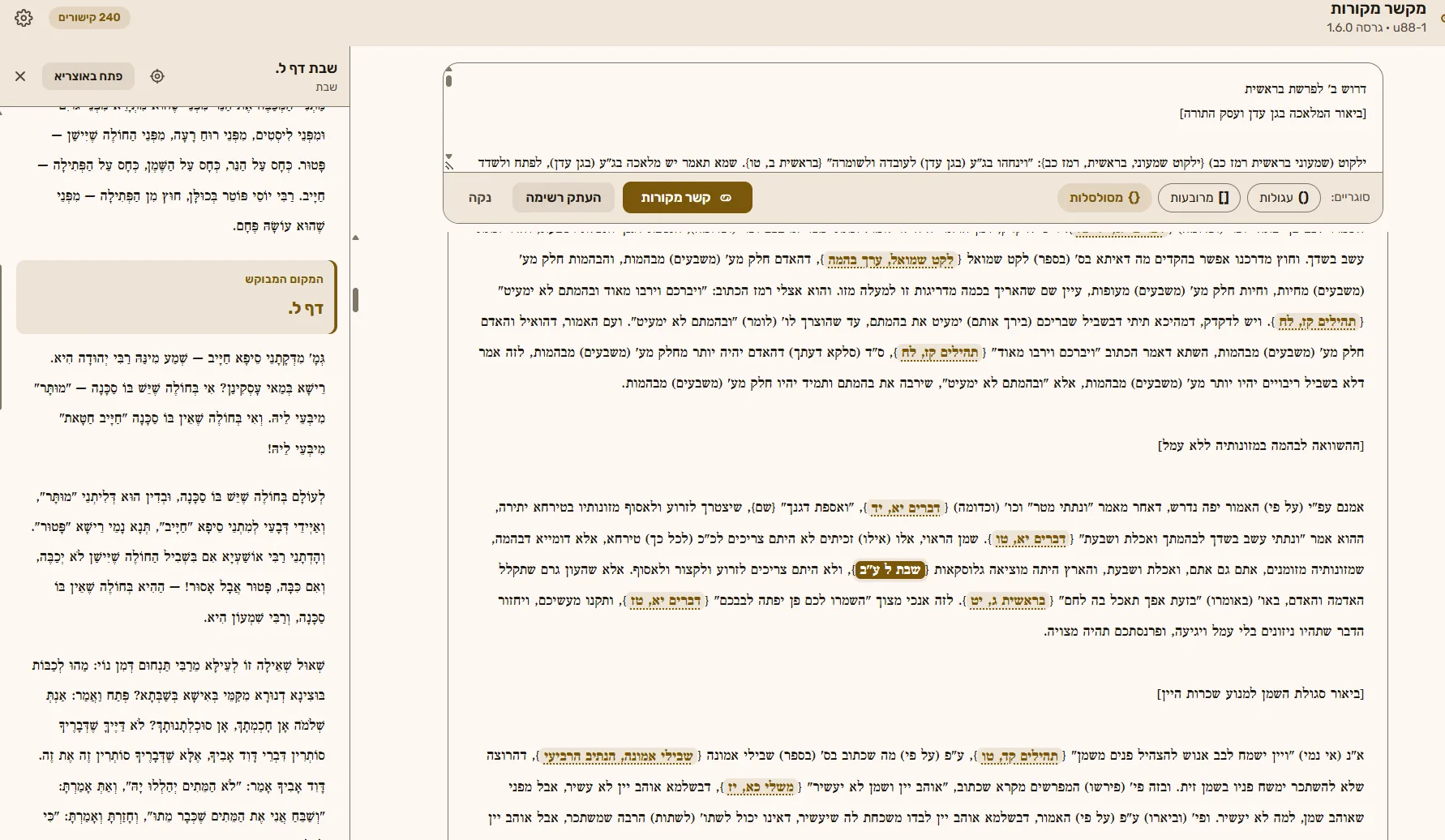Click the פתח באוצריא button

click(x=88, y=76)
